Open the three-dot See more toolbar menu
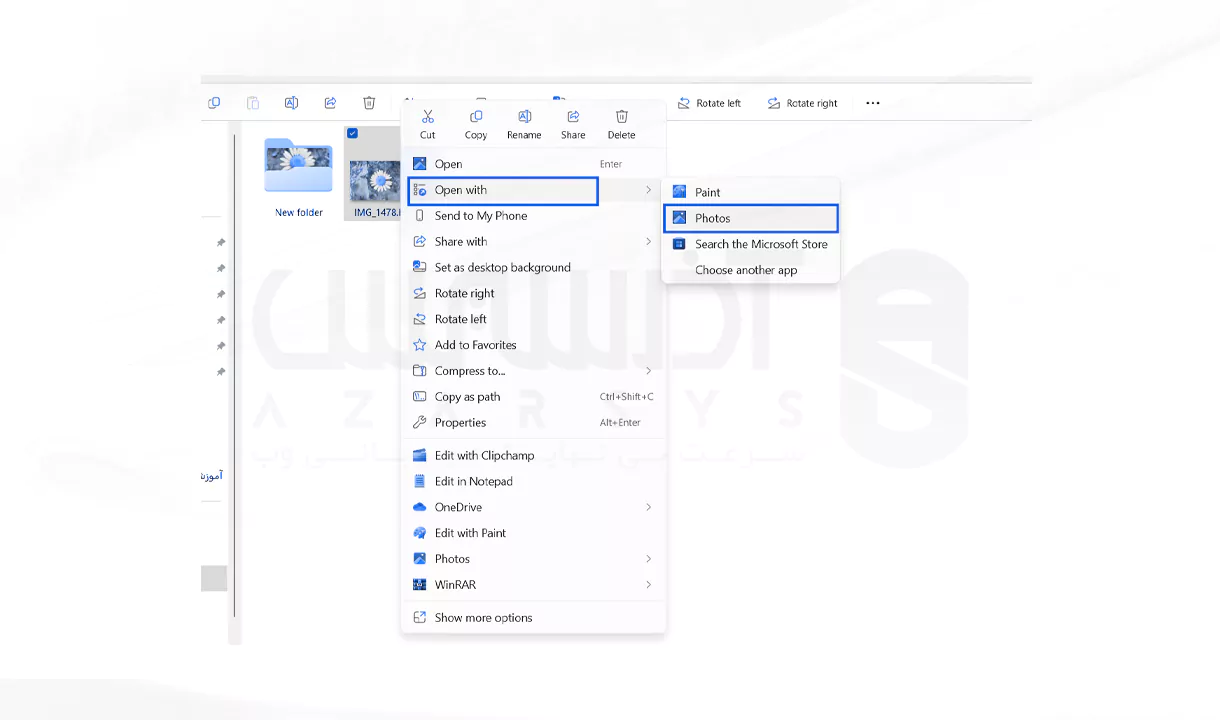1220x720 pixels. (x=873, y=103)
